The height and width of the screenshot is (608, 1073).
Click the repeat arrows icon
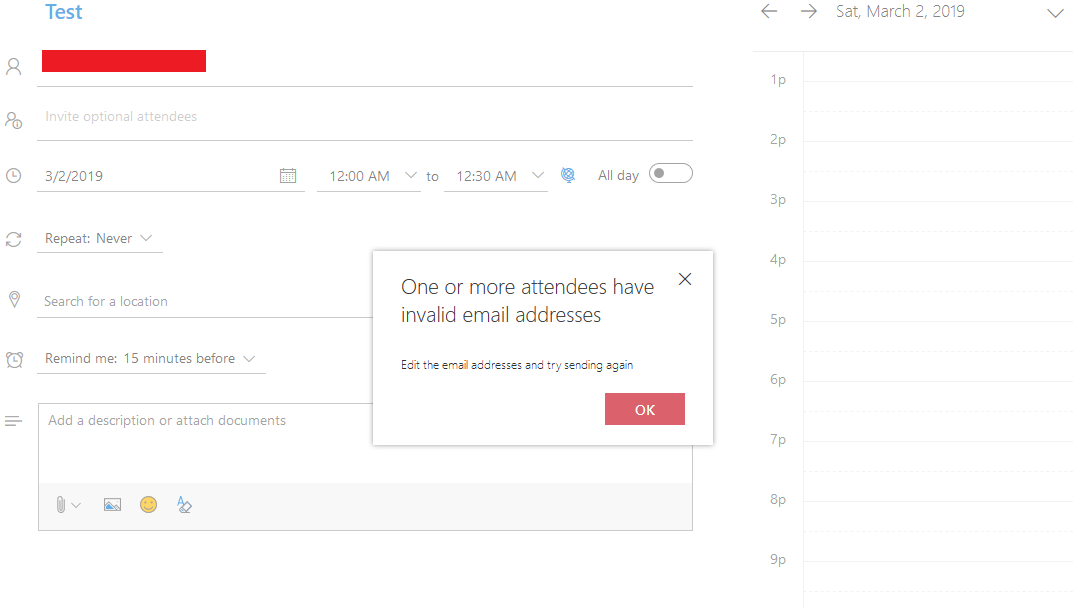(x=14, y=240)
